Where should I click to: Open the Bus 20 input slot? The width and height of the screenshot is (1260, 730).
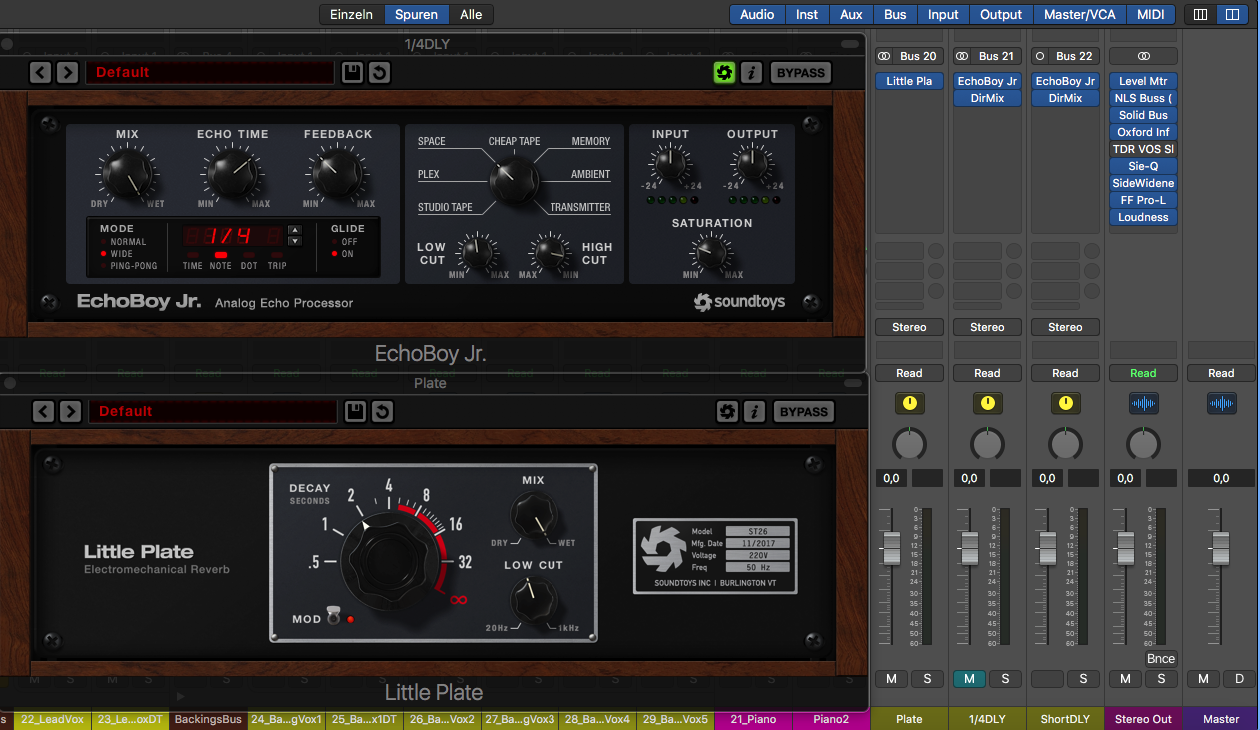point(918,56)
